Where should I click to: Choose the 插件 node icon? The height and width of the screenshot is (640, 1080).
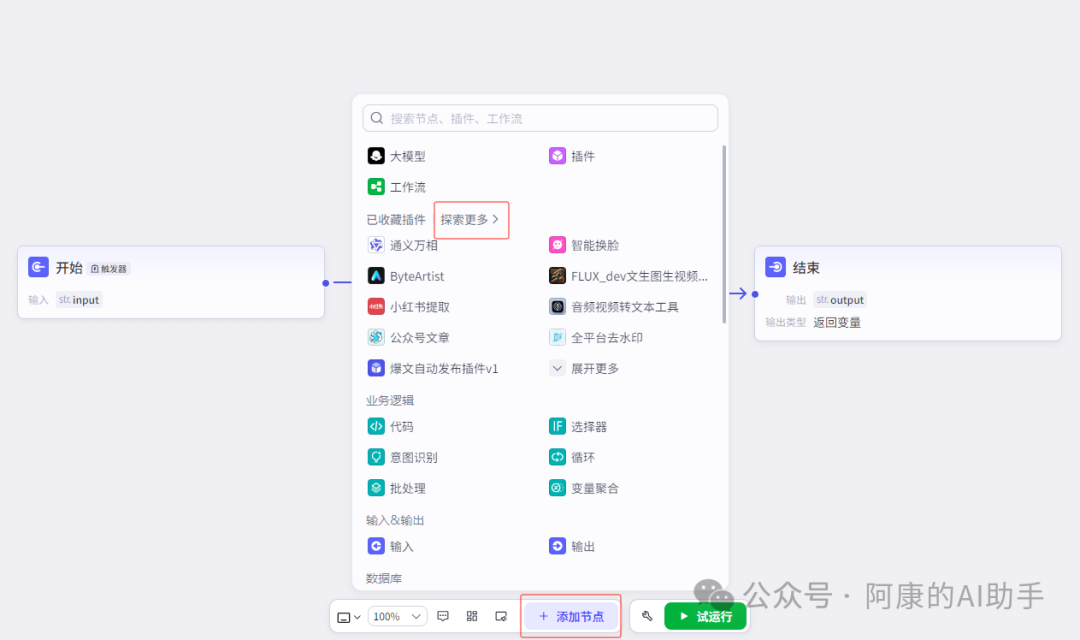(x=557, y=156)
